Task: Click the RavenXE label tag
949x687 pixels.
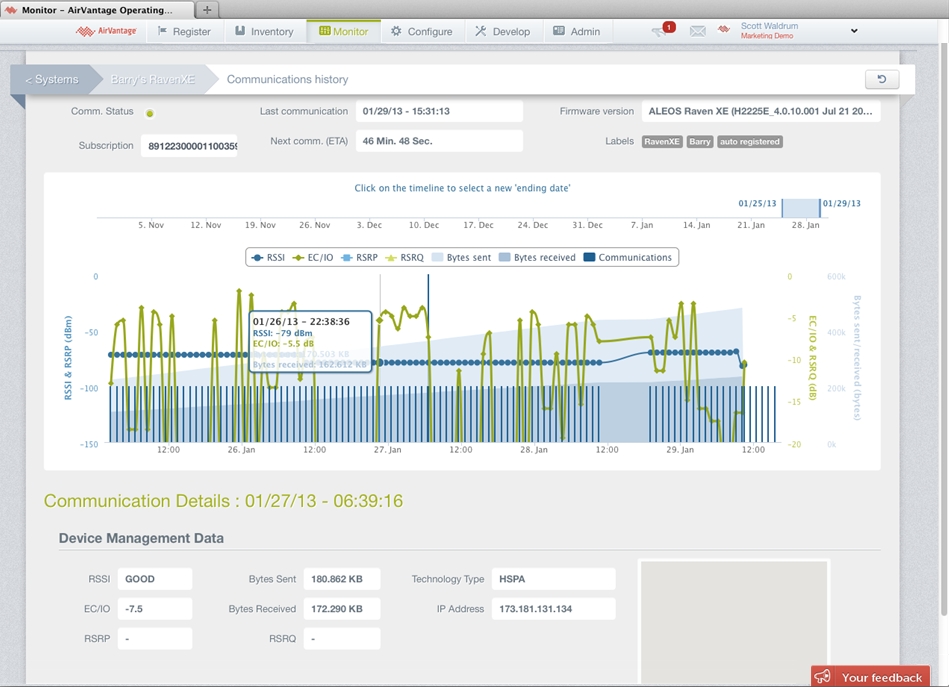Action: pos(662,142)
